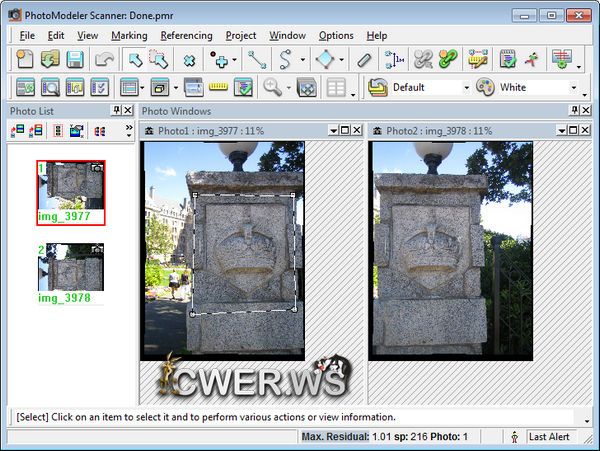Click the cascade windows icon
Viewport: 600px width, 451px height.
click(160, 87)
